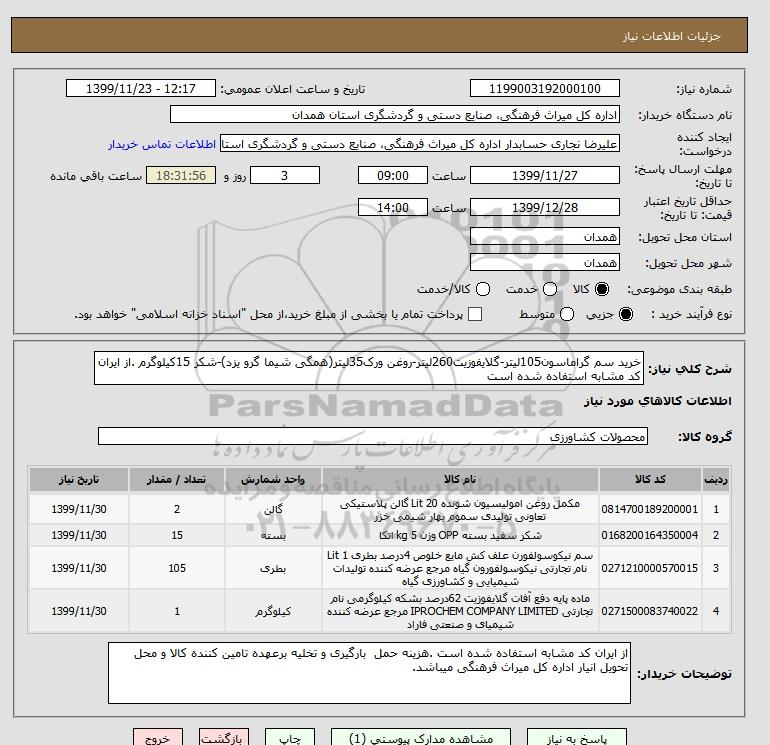770x745 pixels.
Task: Click the delivery province field همدان
Action: (x=545, y=237)
